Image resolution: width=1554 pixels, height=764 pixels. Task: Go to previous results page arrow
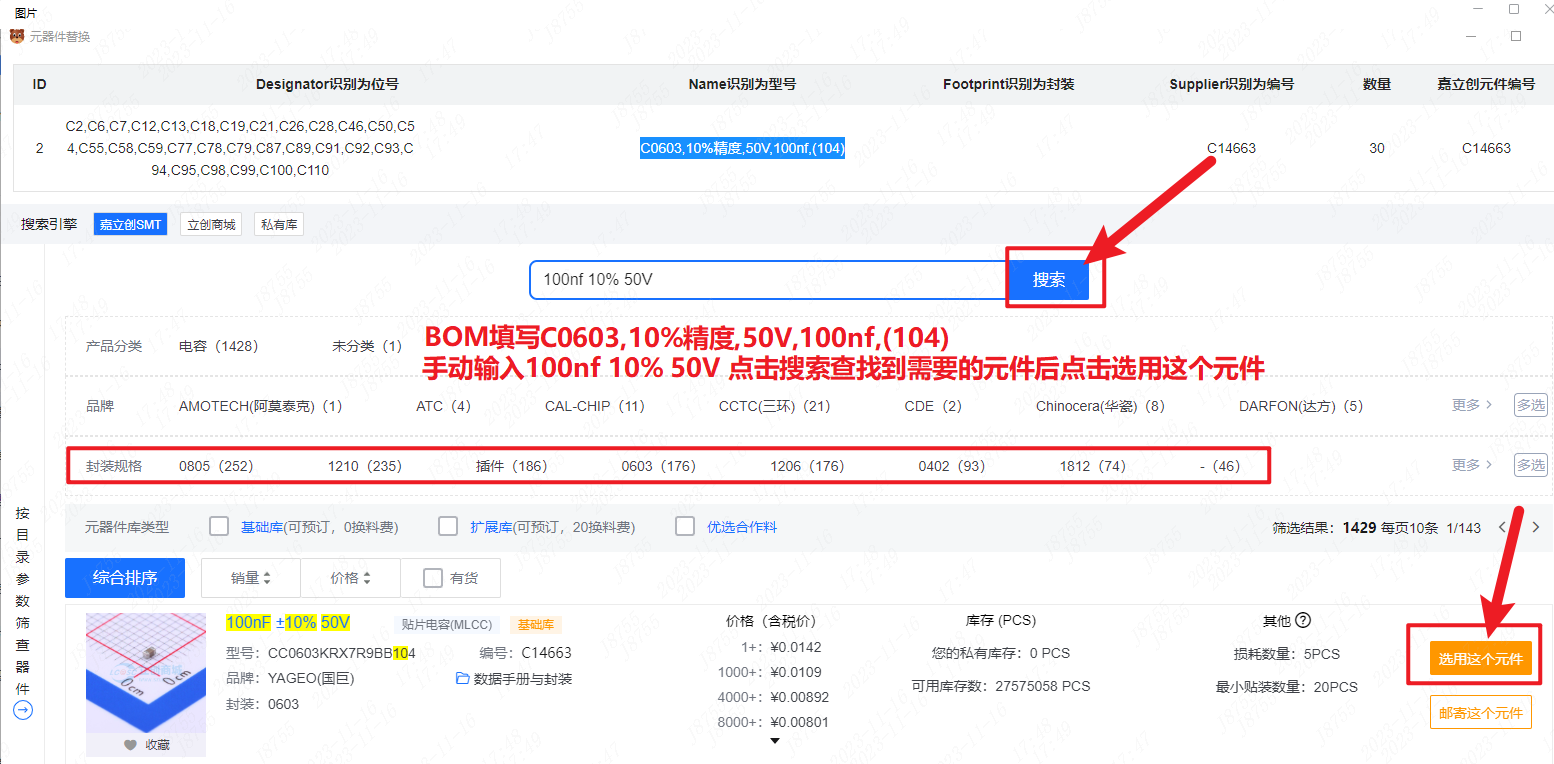click(1501, 527)
